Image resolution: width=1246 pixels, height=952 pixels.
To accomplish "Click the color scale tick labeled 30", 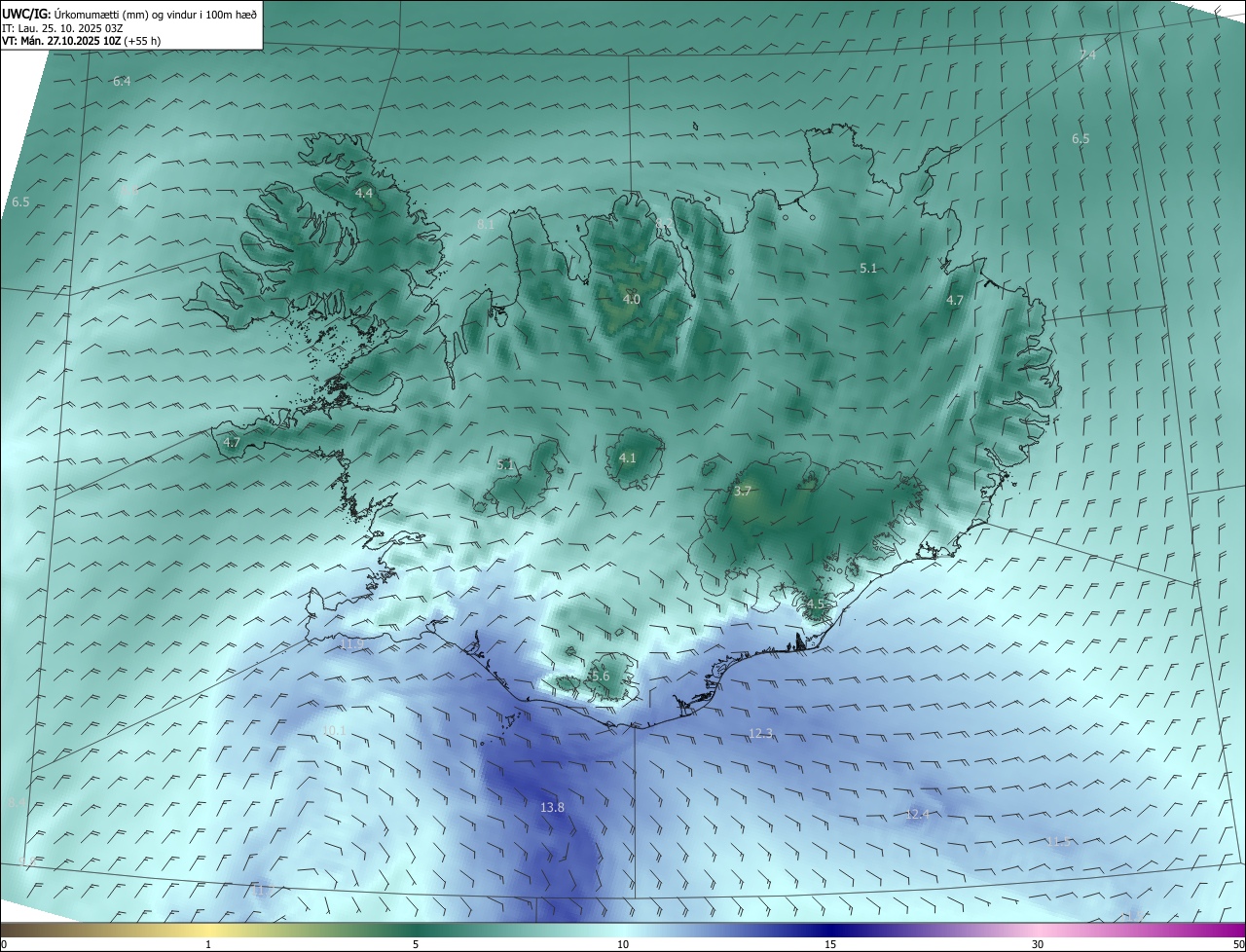I will click(1038, 944).
